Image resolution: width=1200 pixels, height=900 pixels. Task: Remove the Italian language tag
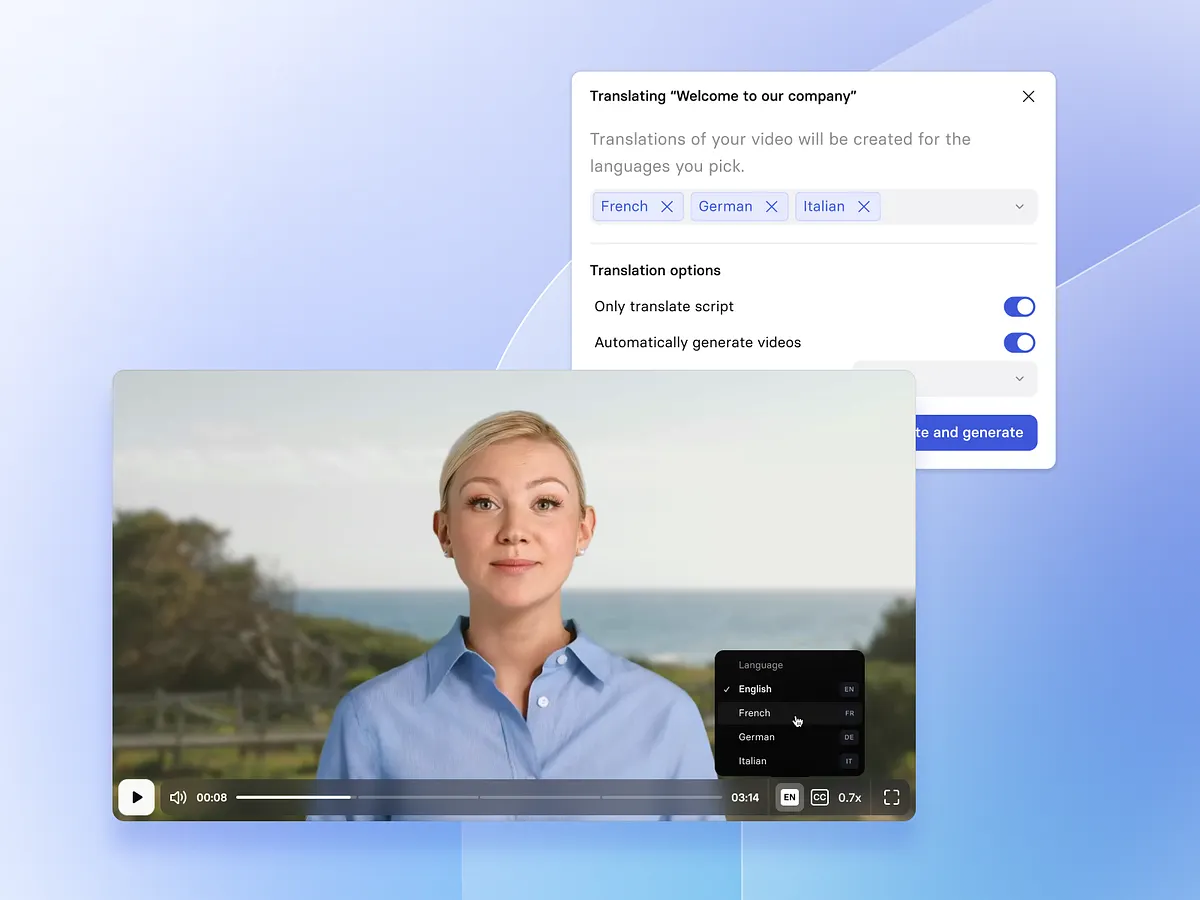coord(864,206)
